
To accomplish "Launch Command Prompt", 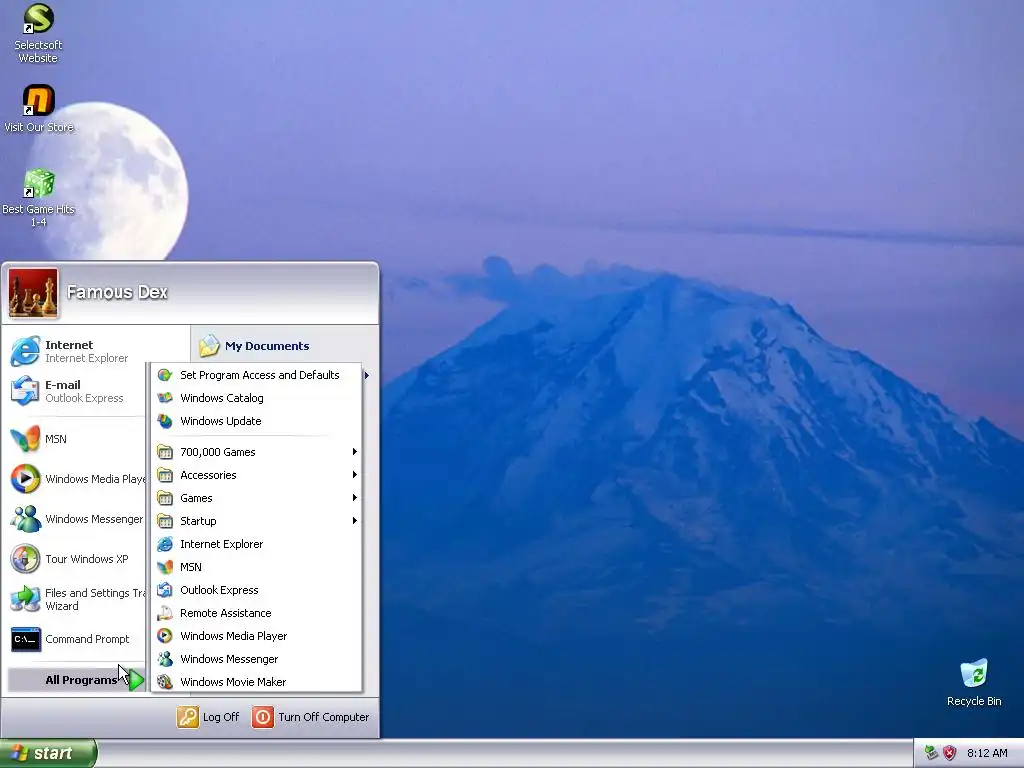I will [x=77, y=639].
